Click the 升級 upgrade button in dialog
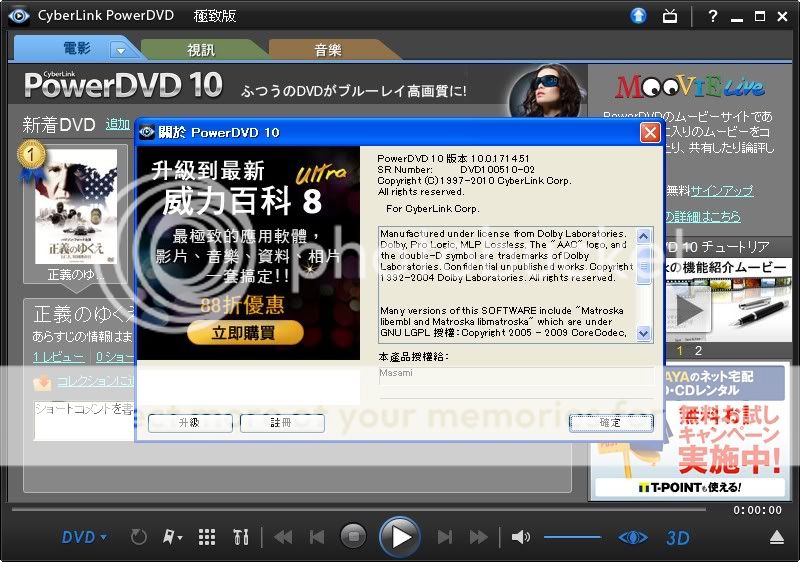This screenshot has width=800, height=562. coord(190,423)
